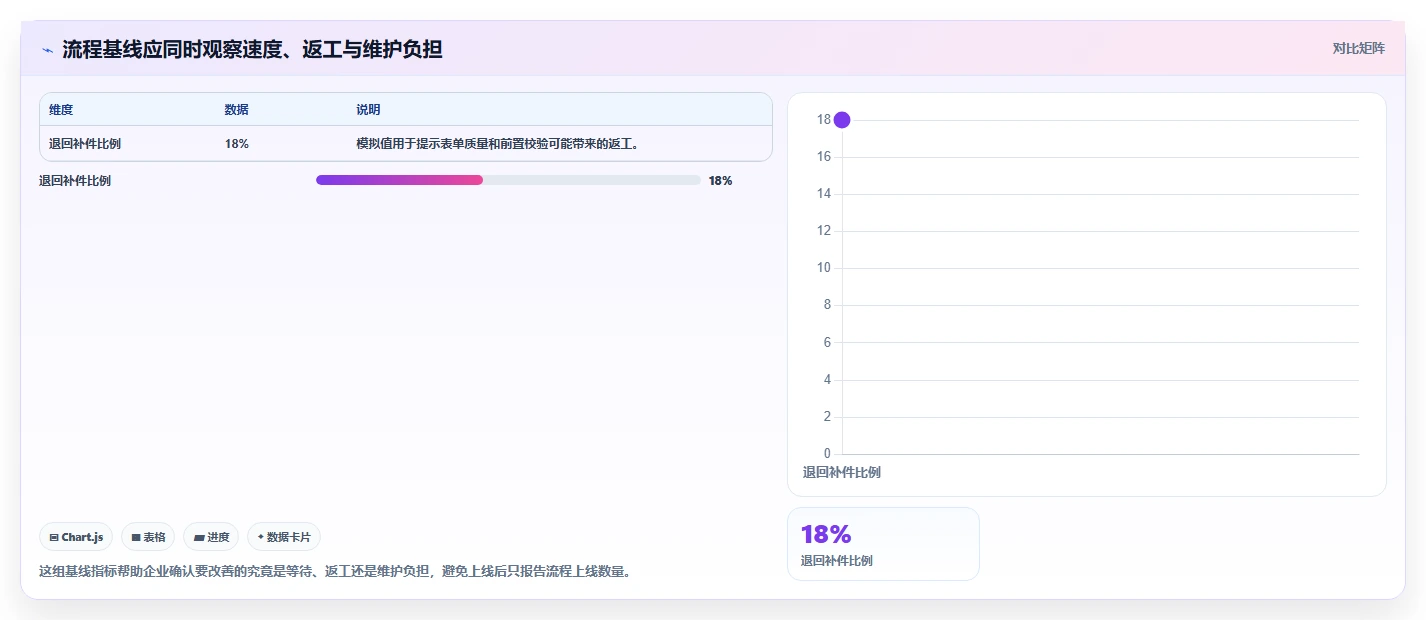1426x620 pixels.
Task: Select the heading 流程基线应同时观察速度、返工与维护负担
Action: 252,49
